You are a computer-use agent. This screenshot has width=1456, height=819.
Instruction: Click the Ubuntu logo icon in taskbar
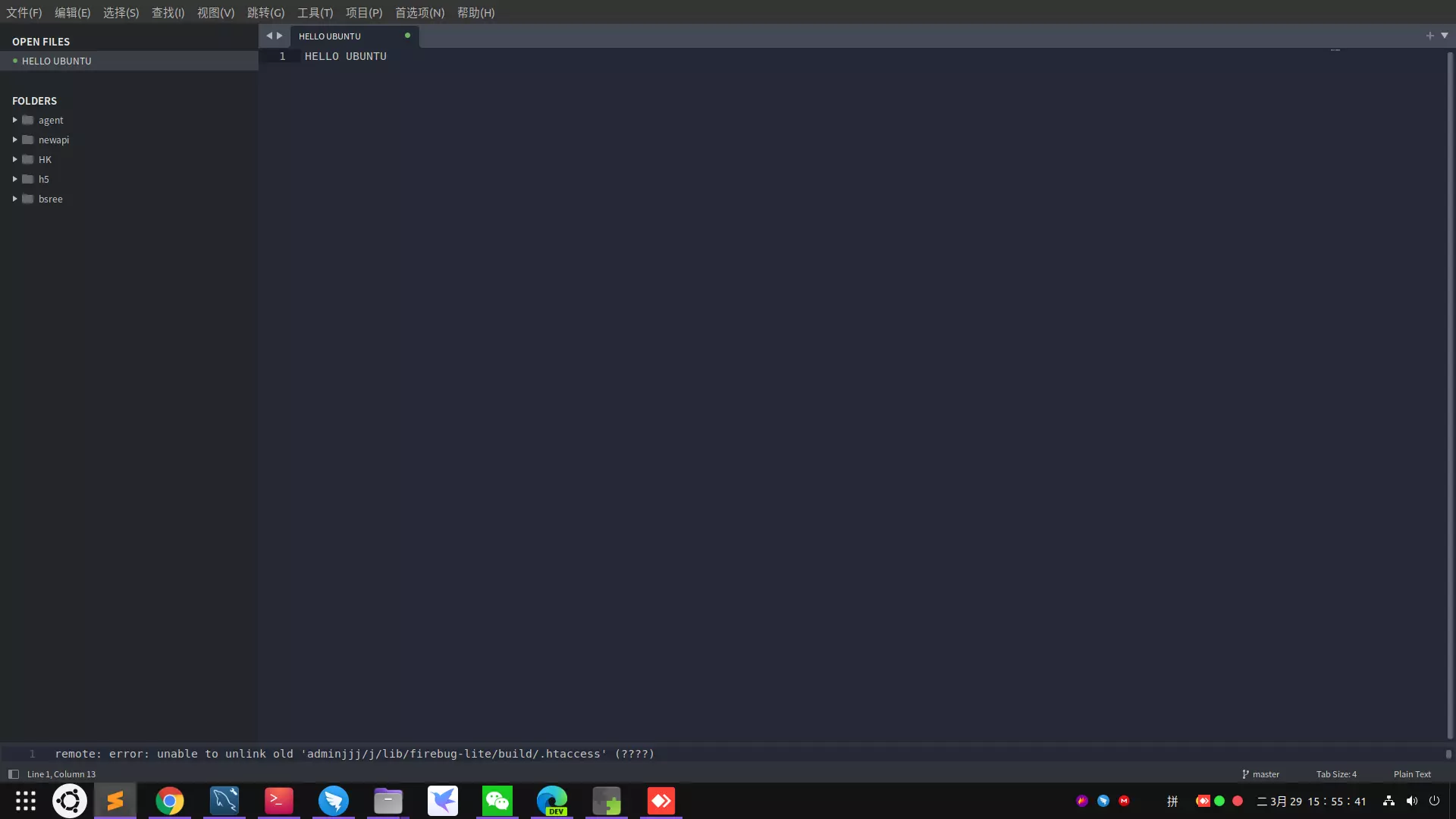pyautogui.click(x=70, y=801)
